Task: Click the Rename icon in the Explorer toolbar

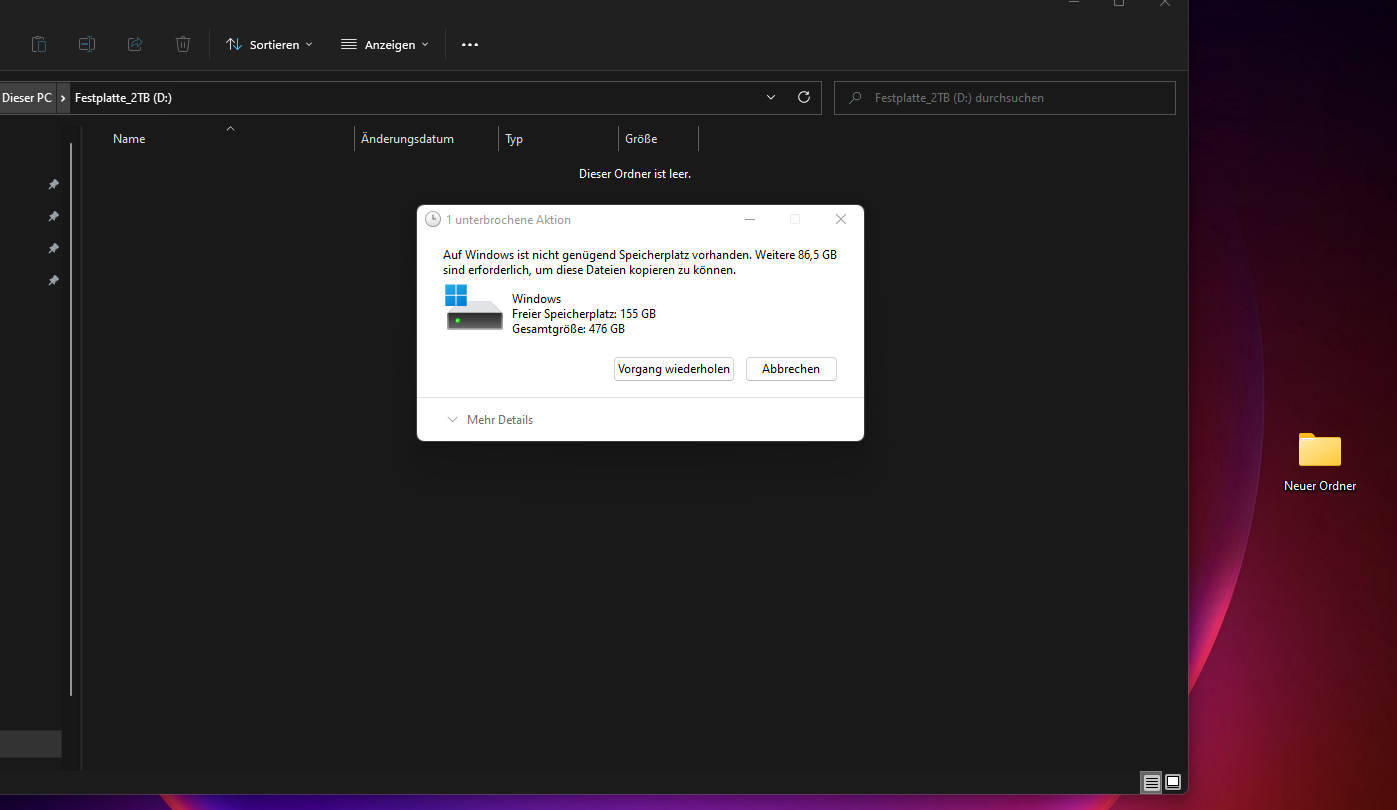Action: point(87,44)
